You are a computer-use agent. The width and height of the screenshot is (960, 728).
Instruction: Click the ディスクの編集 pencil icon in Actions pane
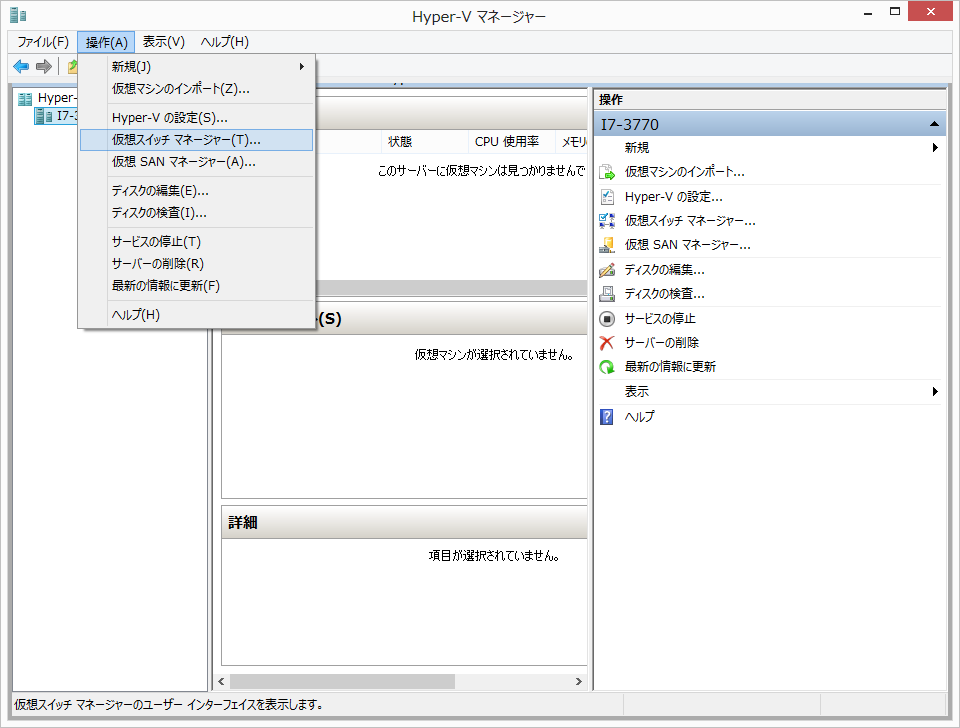(607, 269)
